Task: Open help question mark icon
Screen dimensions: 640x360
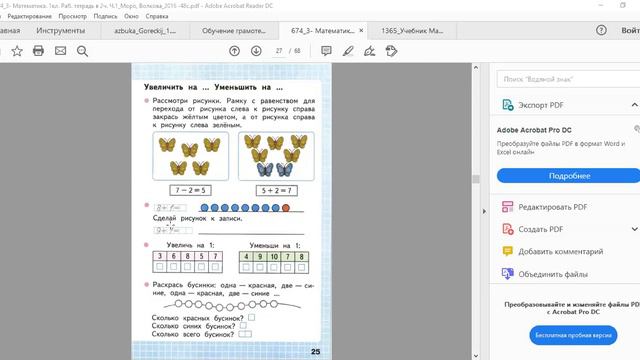Action: tap(601, 30)
